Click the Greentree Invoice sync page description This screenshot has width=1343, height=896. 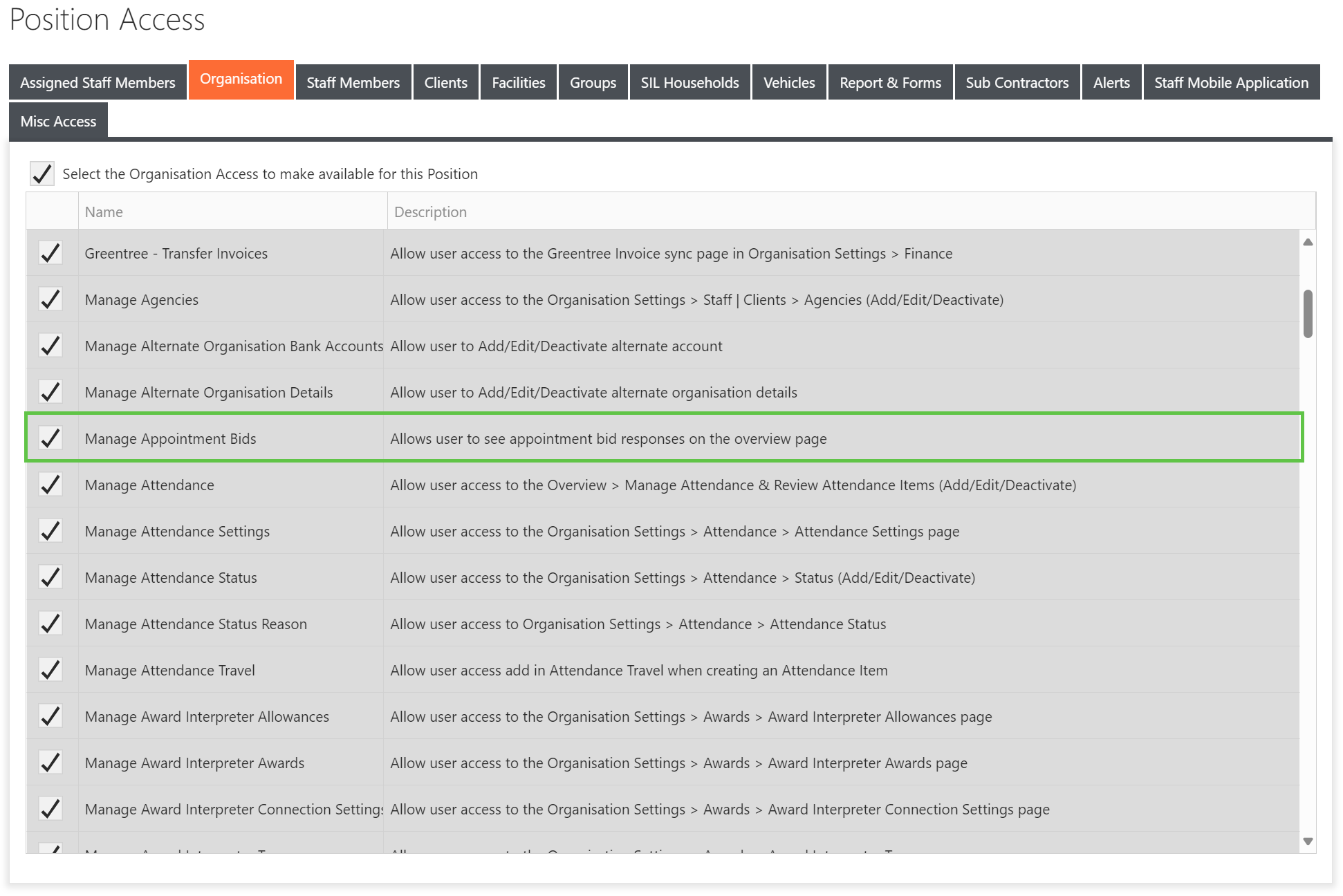coord(671,254)
